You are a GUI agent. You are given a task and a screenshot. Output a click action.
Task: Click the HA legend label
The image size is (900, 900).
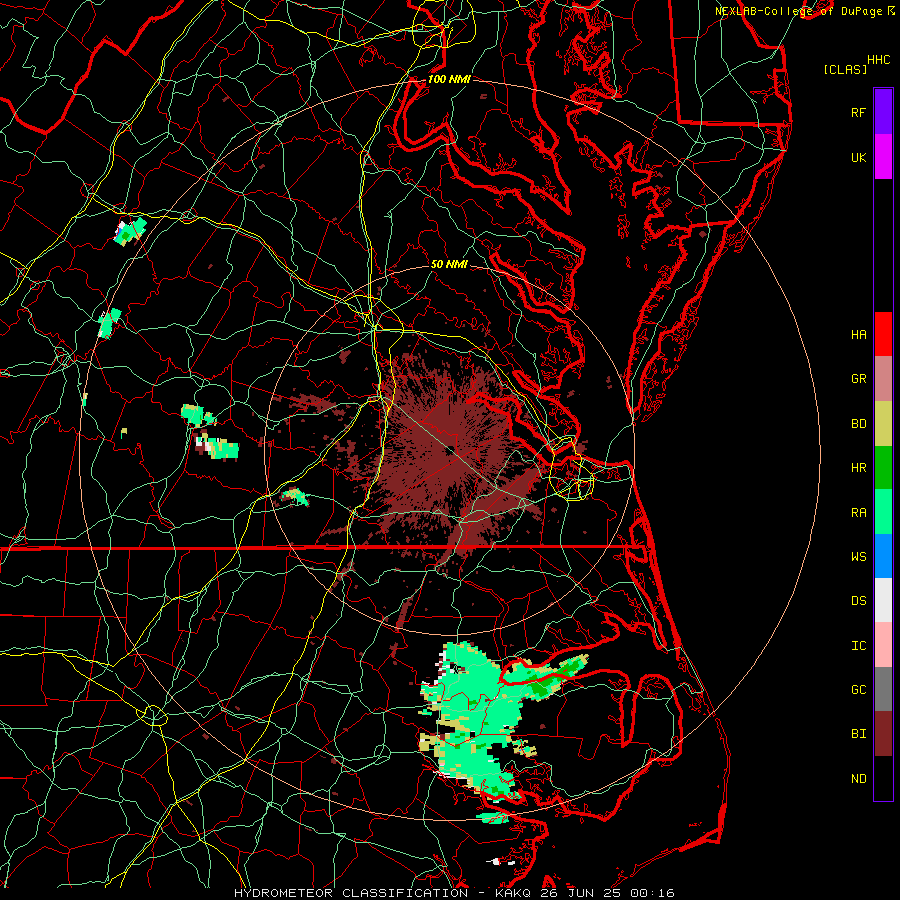coord(859,335)
